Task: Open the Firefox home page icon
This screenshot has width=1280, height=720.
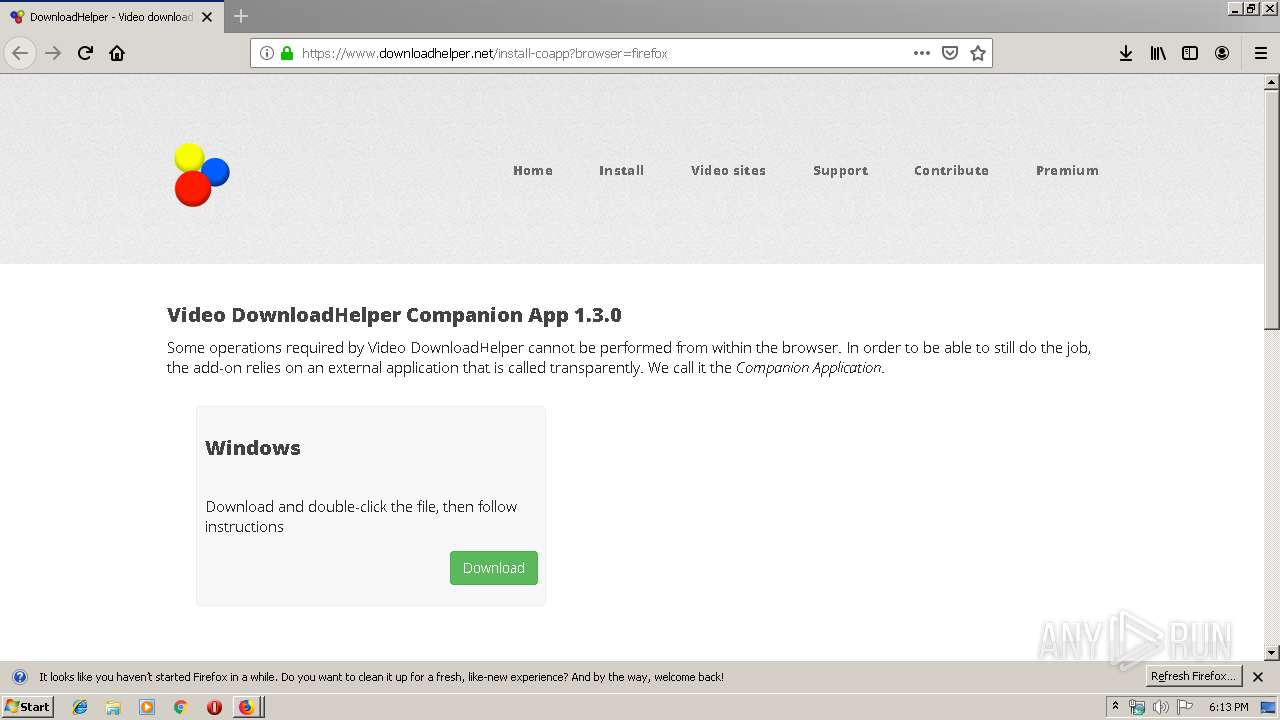Action: 117,53
